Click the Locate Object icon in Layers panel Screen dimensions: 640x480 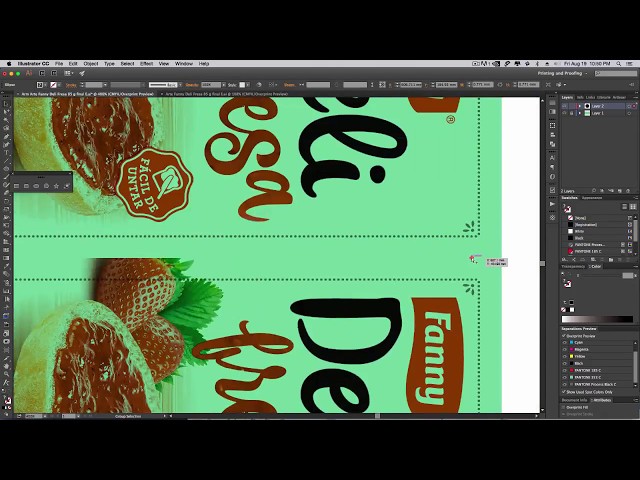point(594,191)
